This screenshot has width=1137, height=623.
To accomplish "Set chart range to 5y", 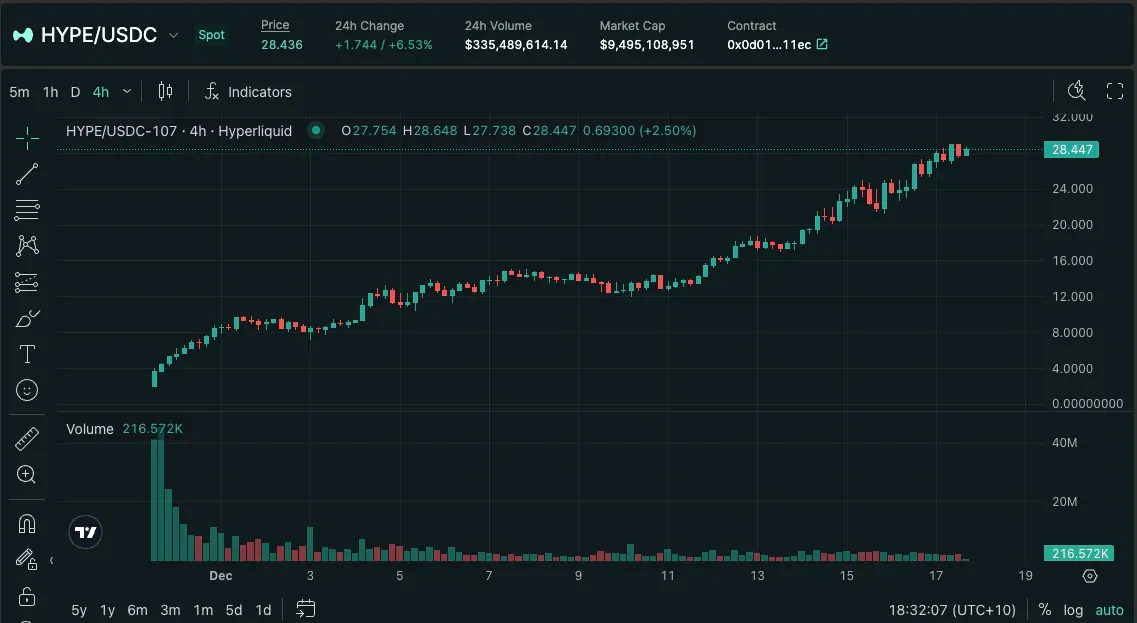I will pyautogui.click(x=78, y=610).
